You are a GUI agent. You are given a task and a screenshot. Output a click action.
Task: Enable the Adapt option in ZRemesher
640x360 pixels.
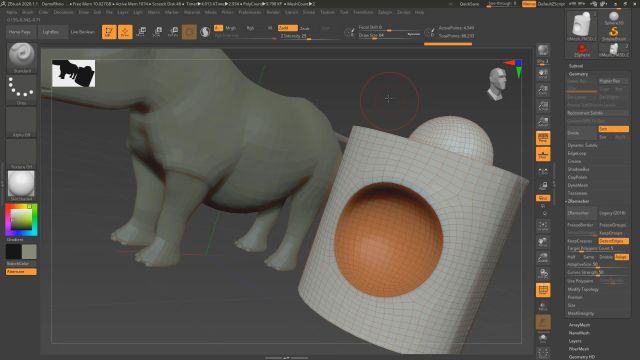point(622,257)
